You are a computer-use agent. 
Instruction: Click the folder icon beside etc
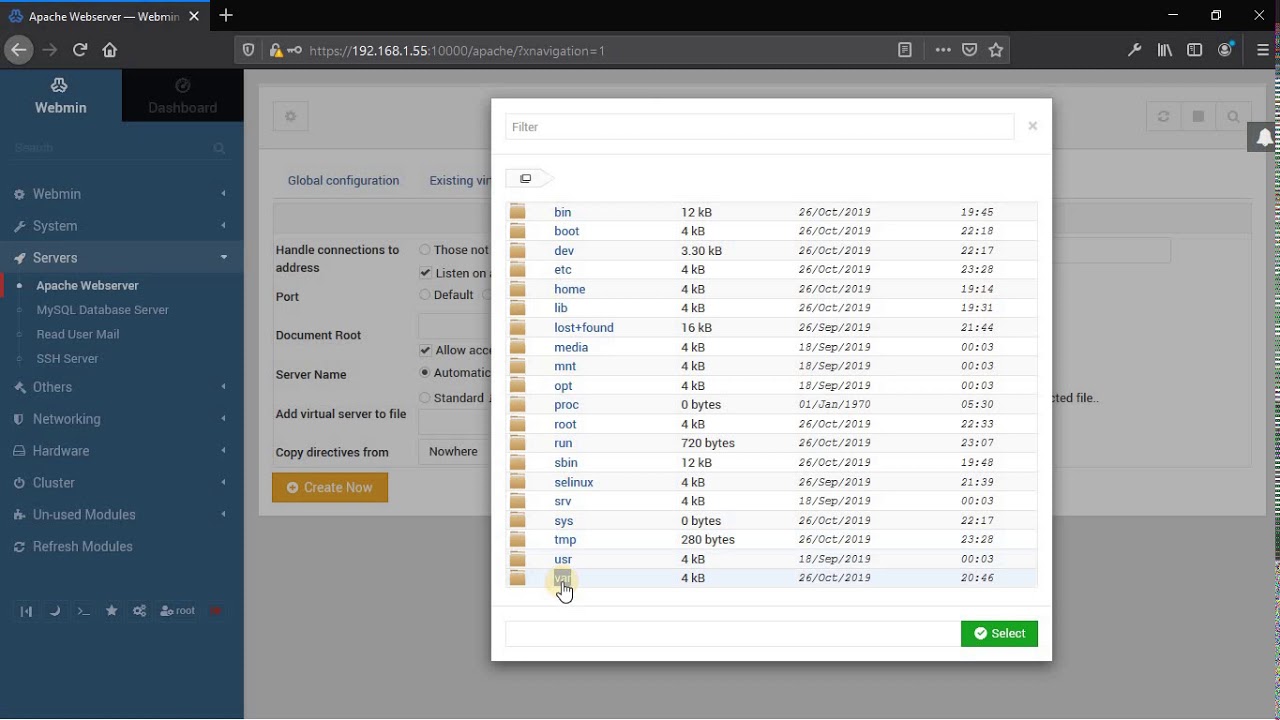coord(517,270)
